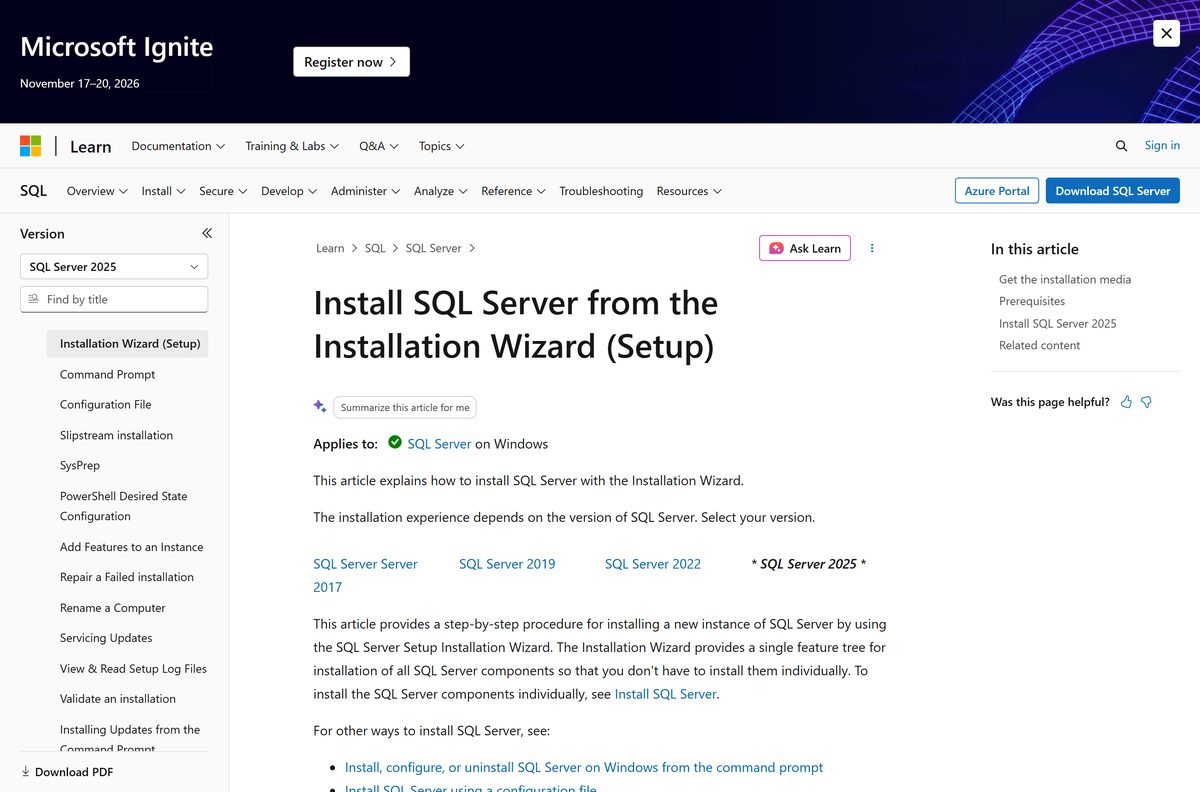Click Download SQL Server button
The width and height of the screenshot is (1200, 792).
[x=1113, y=191]
